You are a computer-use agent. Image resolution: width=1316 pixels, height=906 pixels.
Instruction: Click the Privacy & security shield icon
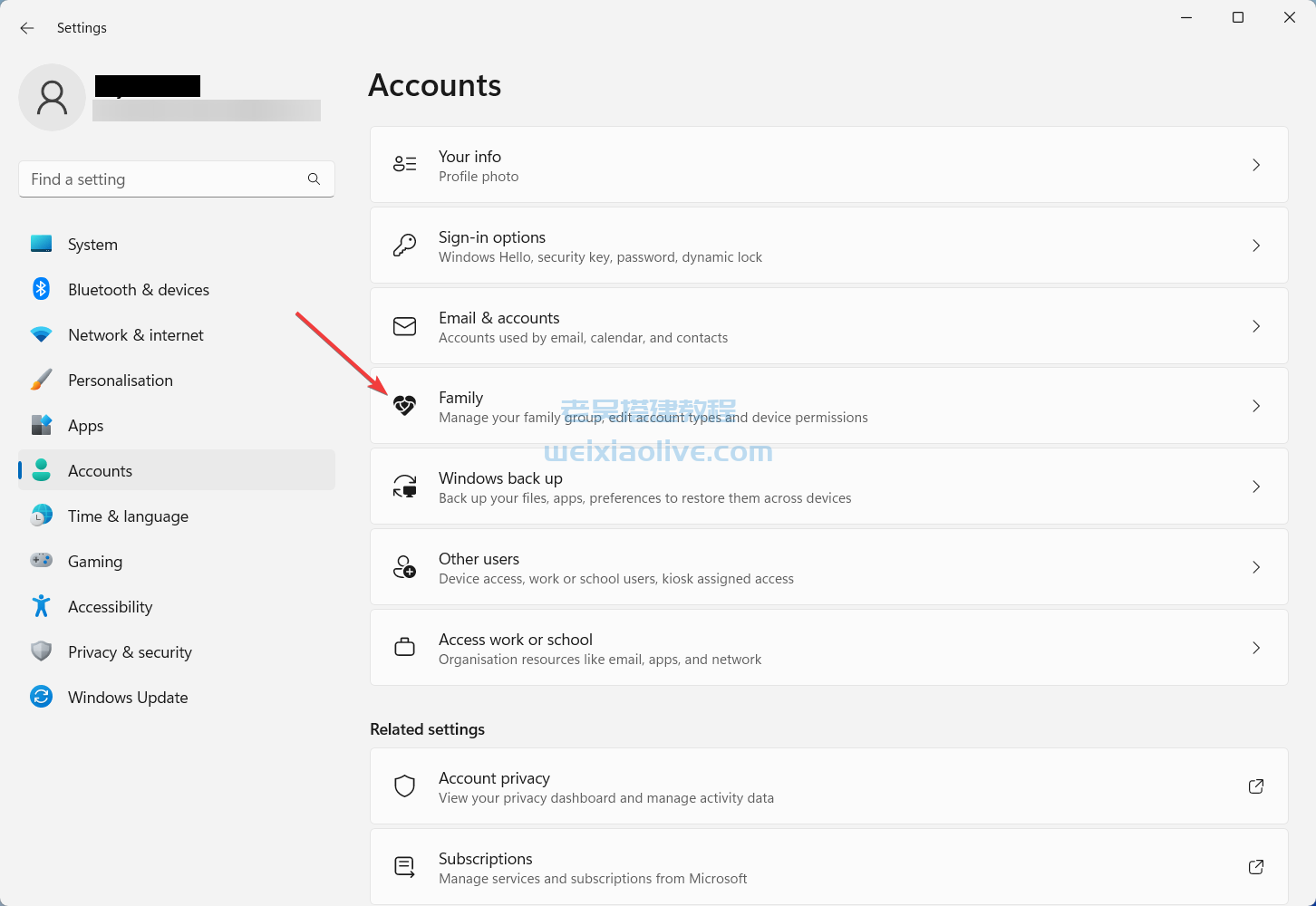41,651
